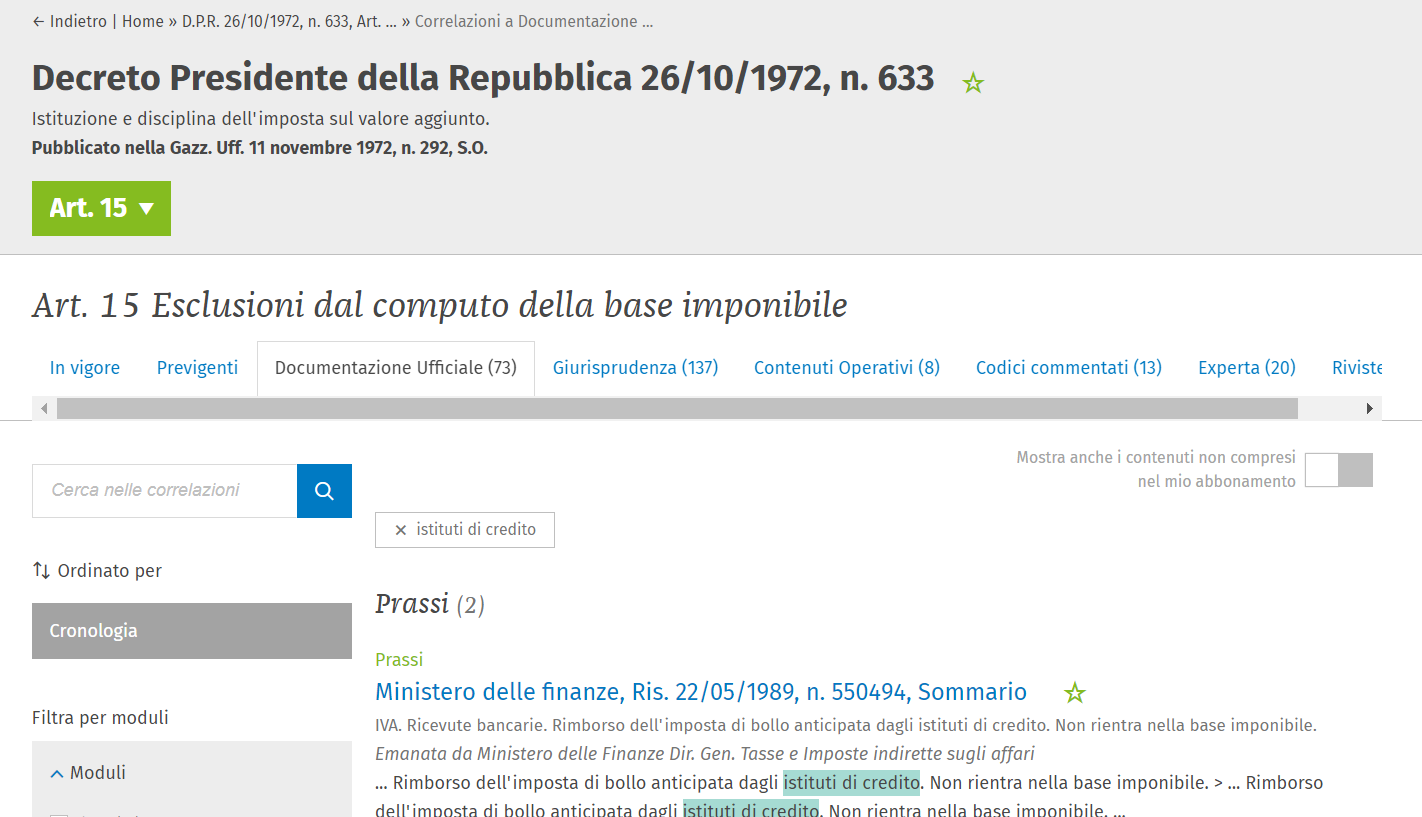Remove the 'istituti di credito' filter chip

click(x=401, y=530)
